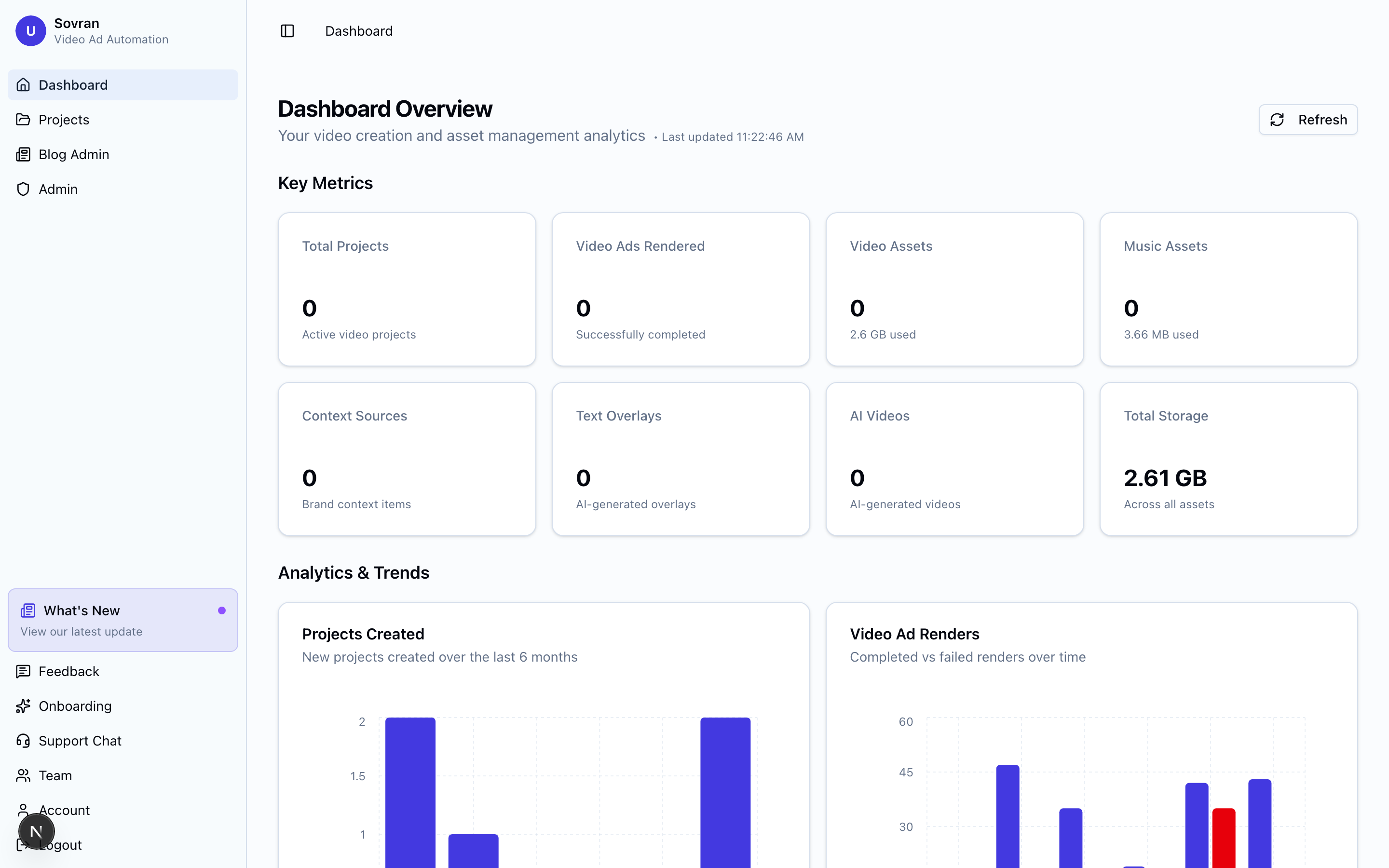Click the purple U avatar
The height and width of the screenshot is (868, 1389).
[x=31, y=31]
